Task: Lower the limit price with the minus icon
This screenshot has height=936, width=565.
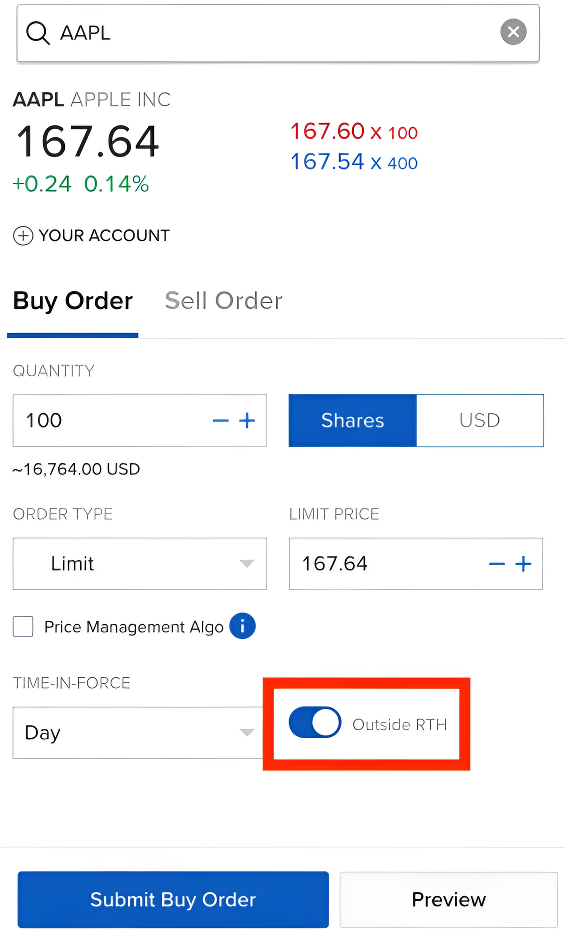Action: click(x=497, y=564)
